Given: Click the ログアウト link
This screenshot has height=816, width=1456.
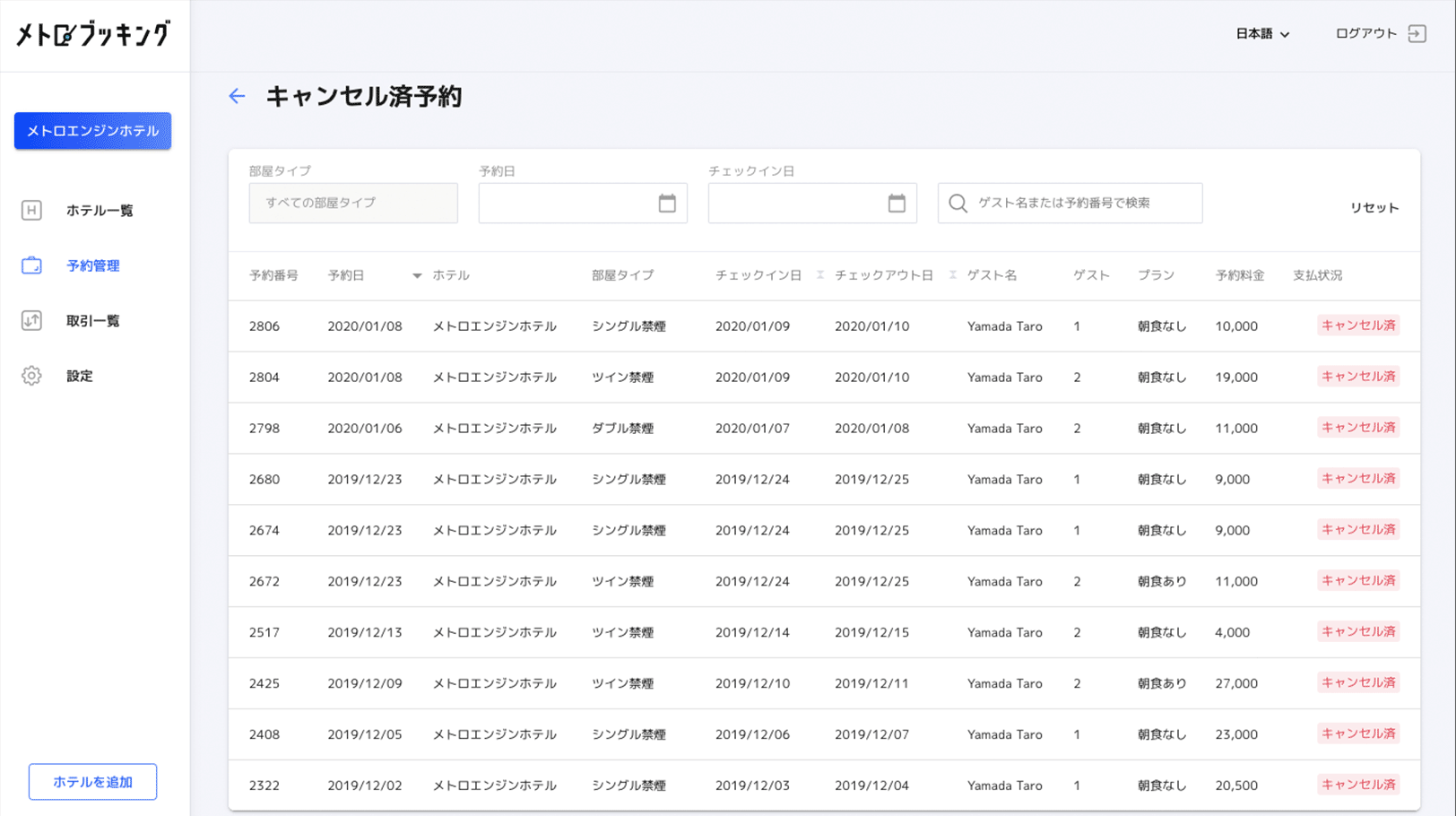Looking at the screenshot, I should pyautogui.click(x=1366, y=33).
